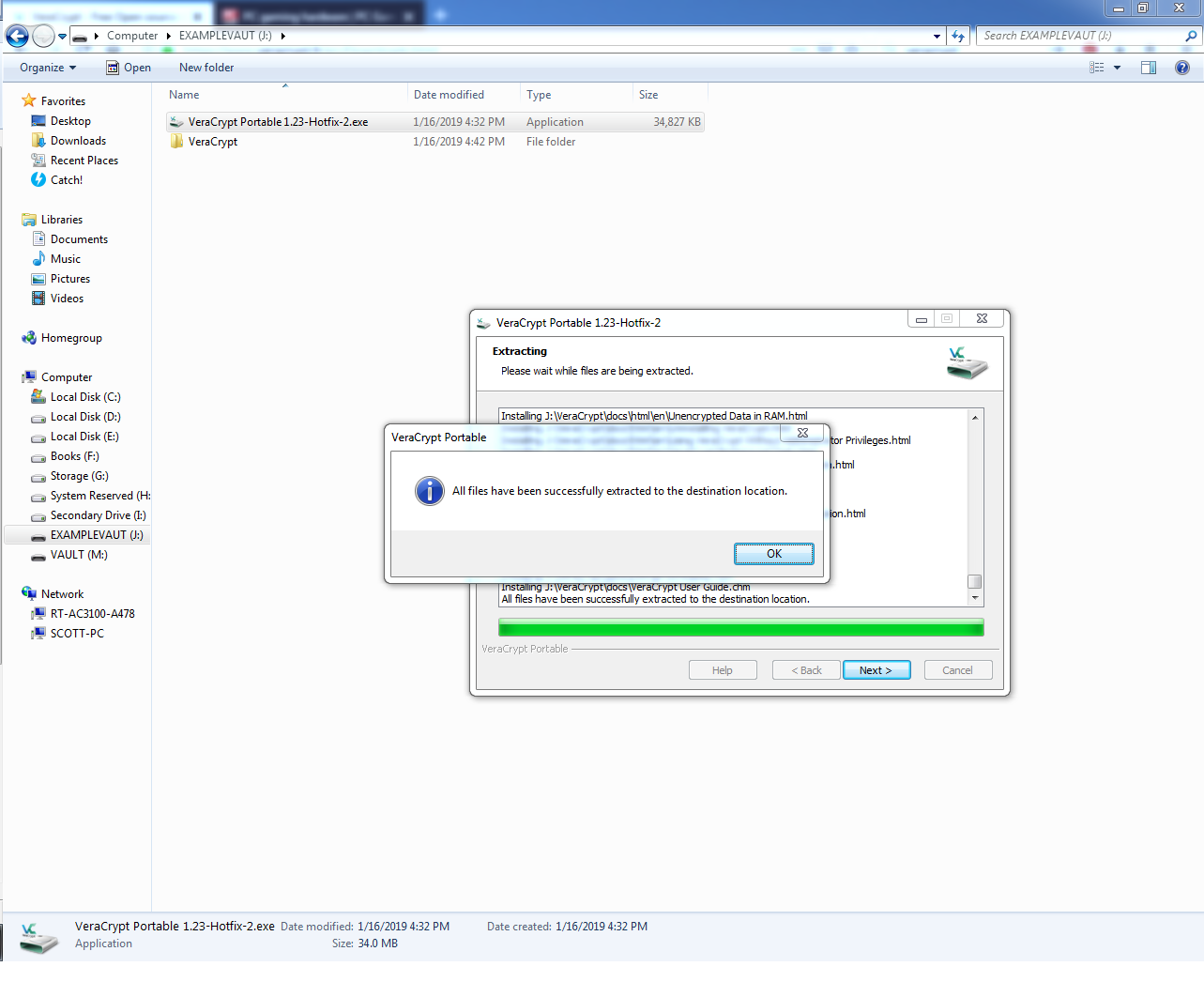Click the blue information icon in the dialog
This screenshot has height=982, width=1204.
(x=429, y=491)
